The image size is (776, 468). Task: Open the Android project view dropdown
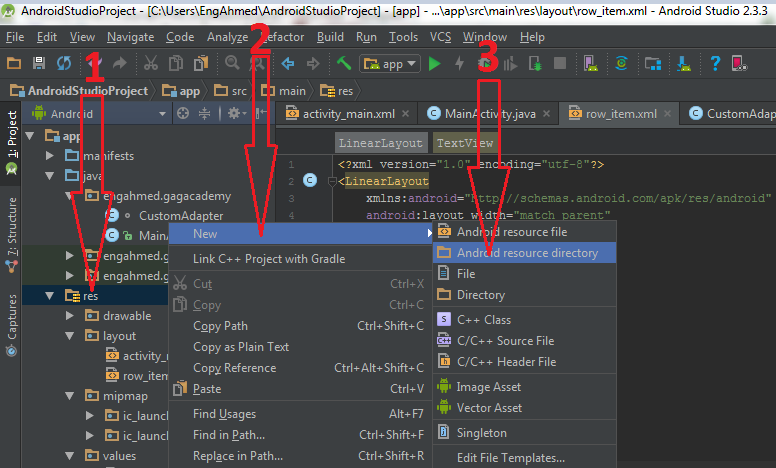[99, 114]
